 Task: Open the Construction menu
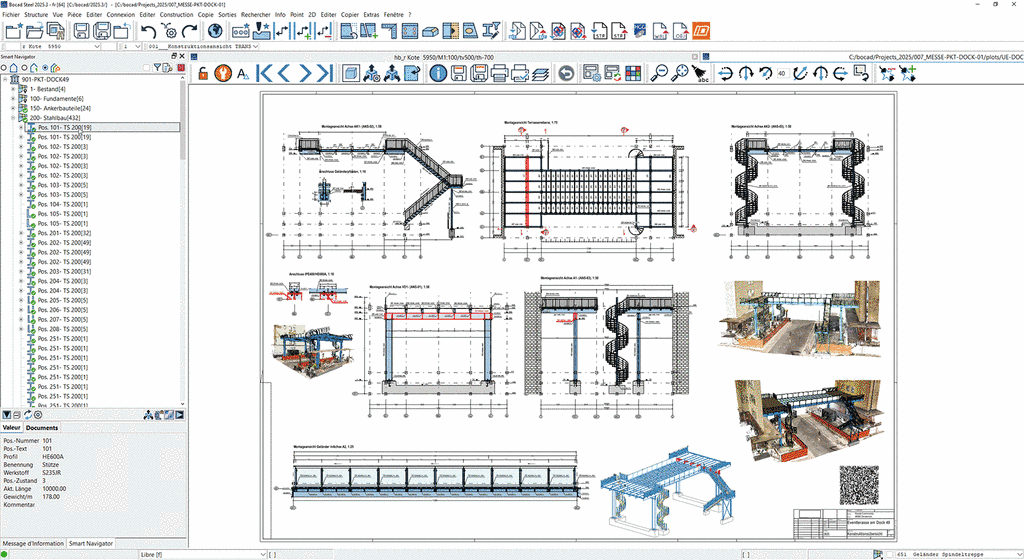[176, 14]
